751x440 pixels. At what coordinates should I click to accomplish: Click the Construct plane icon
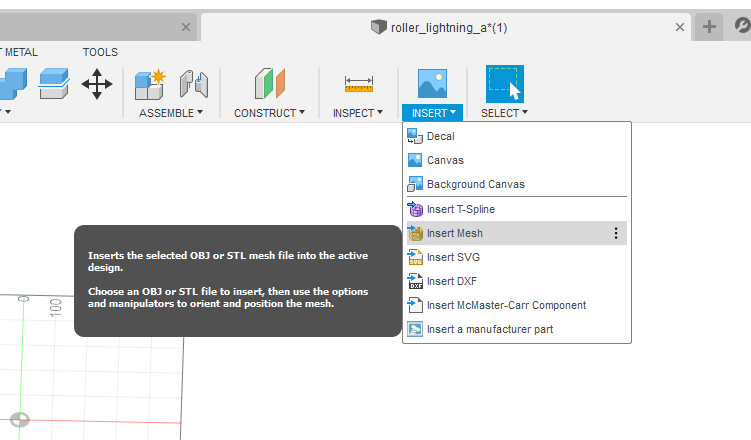tap(270, 83)
